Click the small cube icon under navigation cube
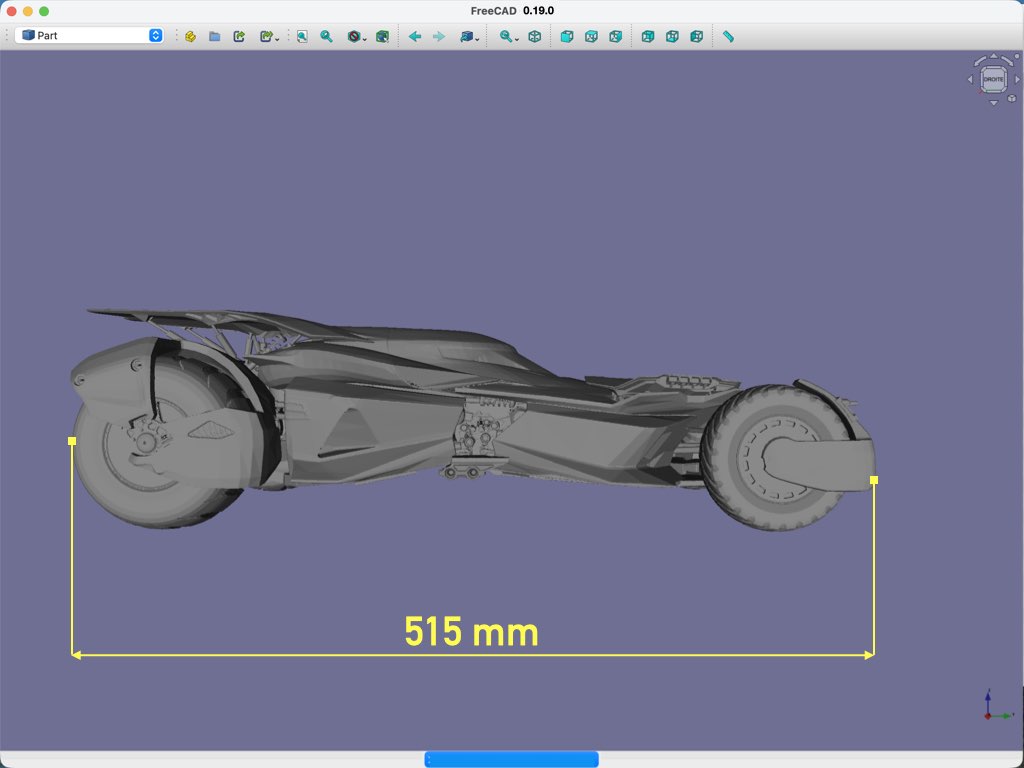The width and height of the screenshot is (1024, 768). click(x=1014, y=100)
